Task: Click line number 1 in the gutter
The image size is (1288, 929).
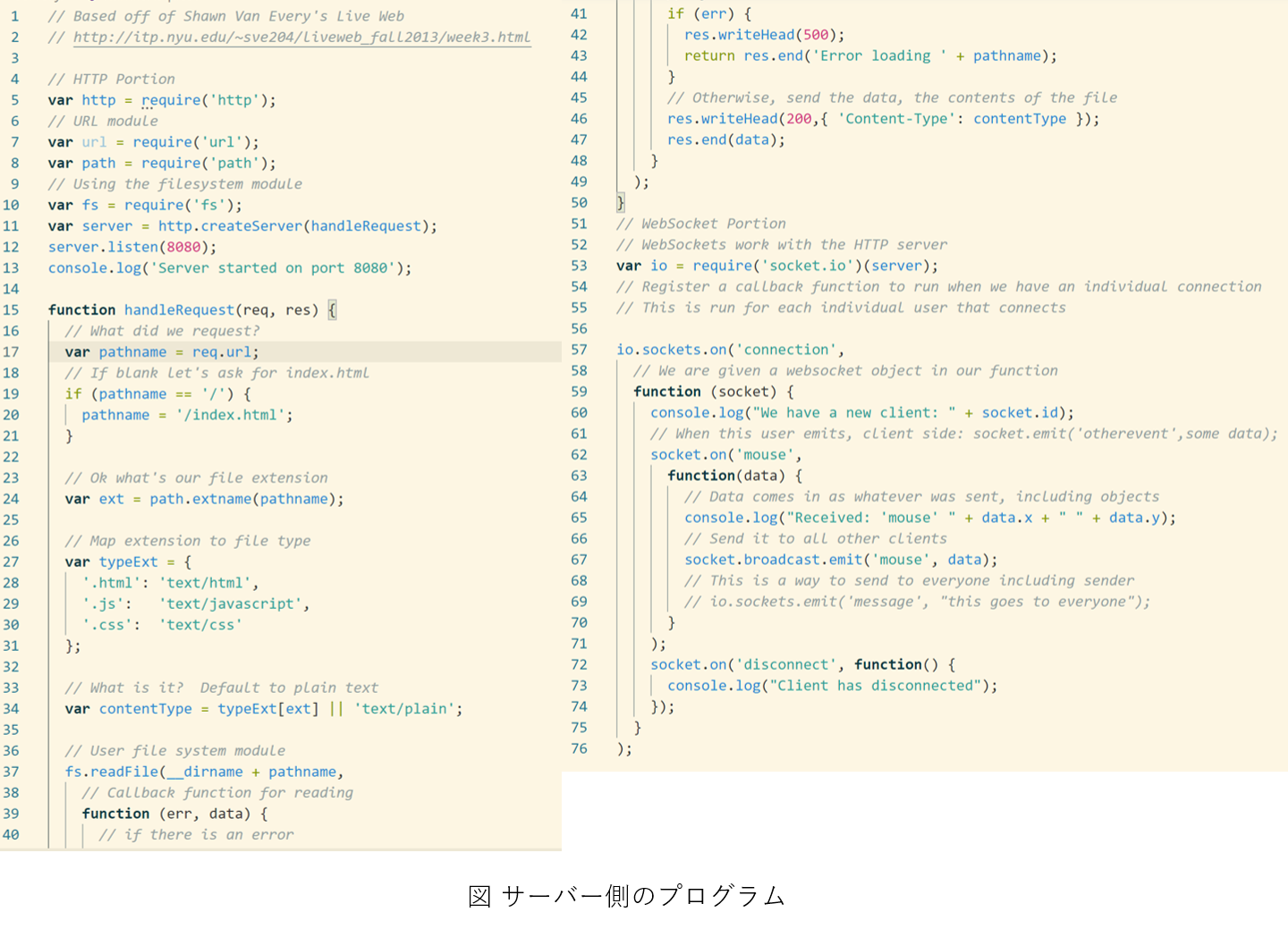Action: tap(14, 16)
